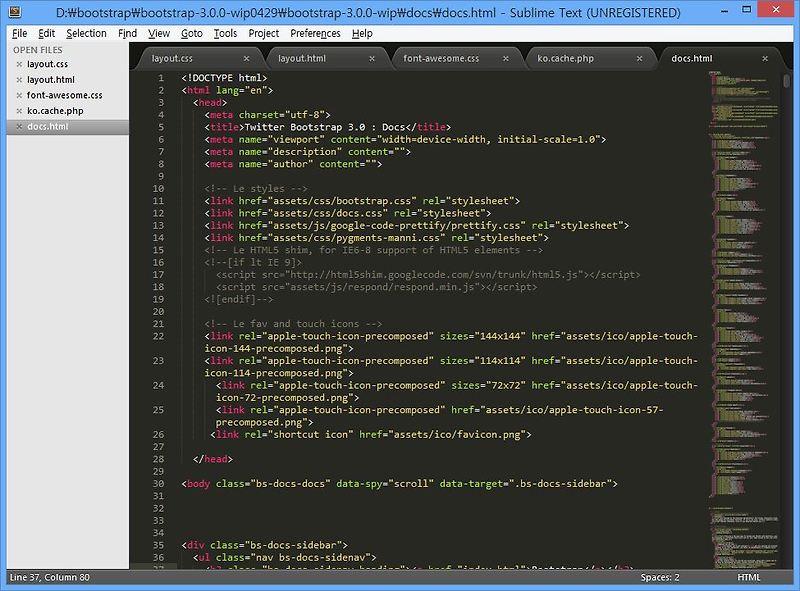The height and width of the screenshot is (591, 800).
Task: Open the File menu
Action: click(x=19, y=33)
